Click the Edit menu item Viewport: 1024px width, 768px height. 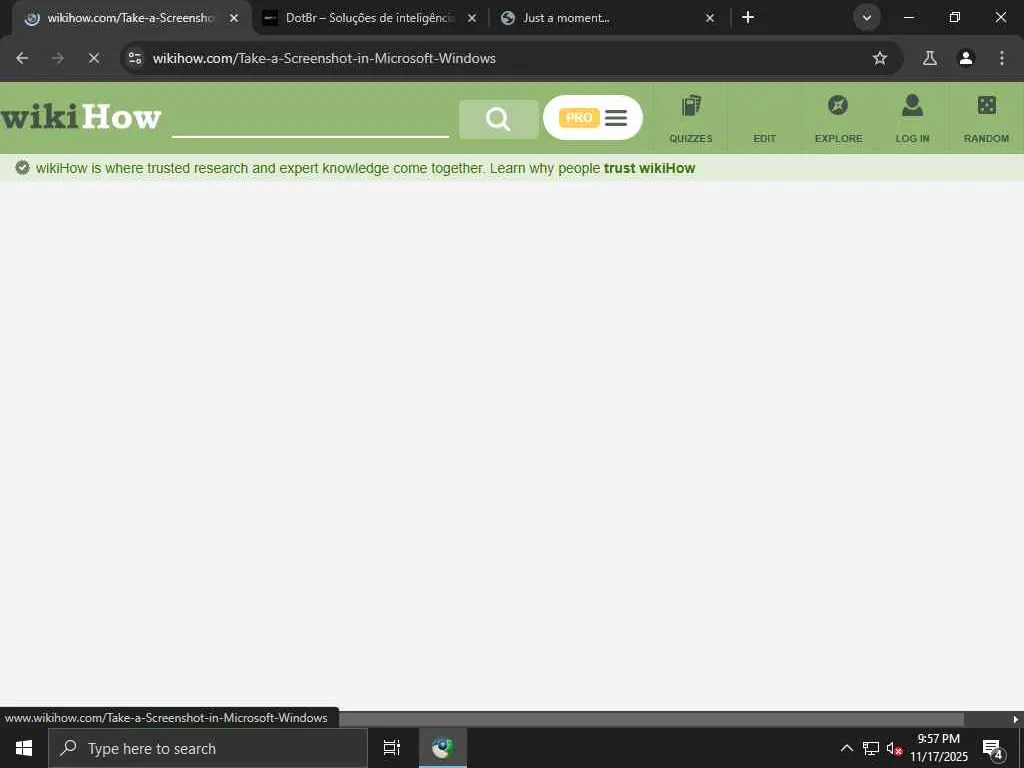pyautogui.click(x=764, y=118)
